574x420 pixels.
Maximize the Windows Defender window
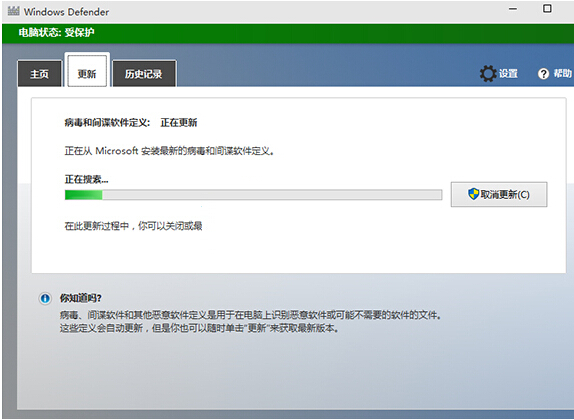click(x=547, y=8)
